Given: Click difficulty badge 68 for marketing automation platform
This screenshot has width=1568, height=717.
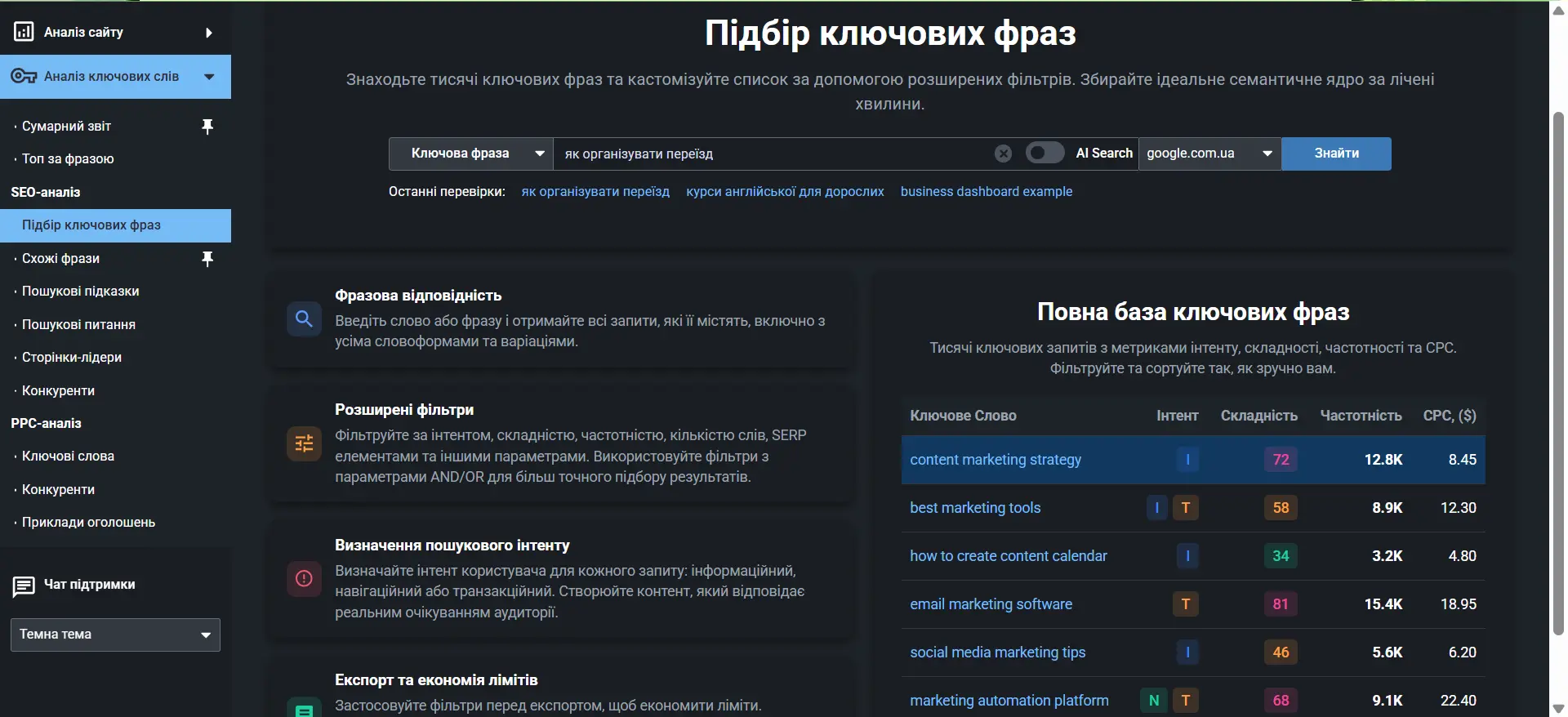Looking at the screenshot, I should [1281, 701].
